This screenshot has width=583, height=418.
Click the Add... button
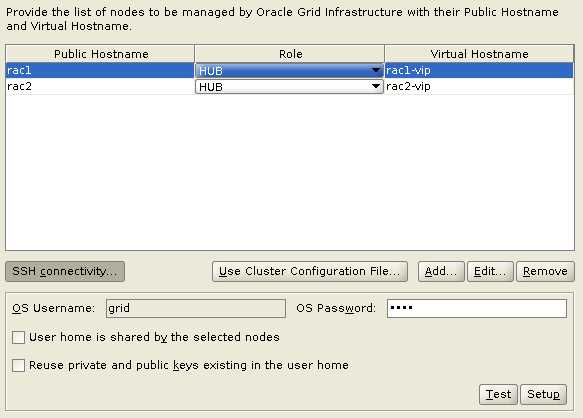pyautogui.click(x=441, y=271)
